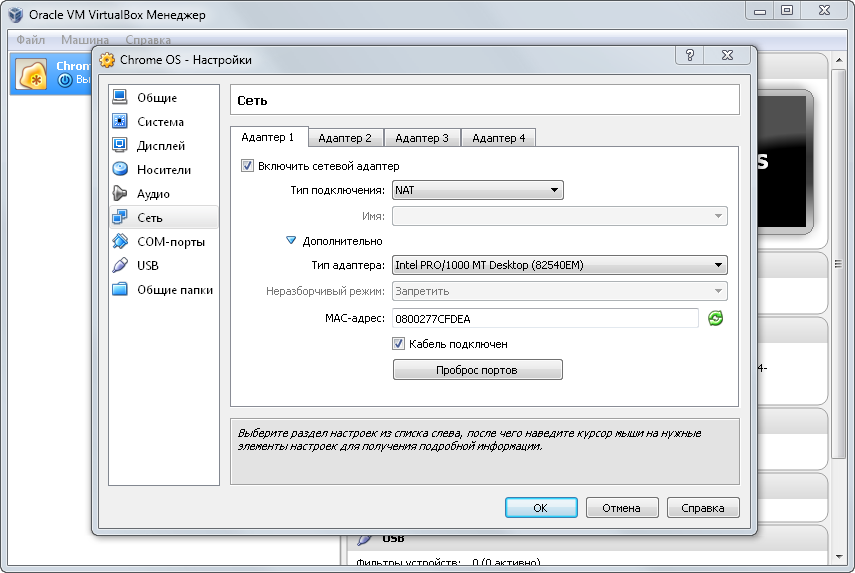Click the Носители label in sidebar
The image size is (855, 573).
pyautogui.click(x=164, y=170)
